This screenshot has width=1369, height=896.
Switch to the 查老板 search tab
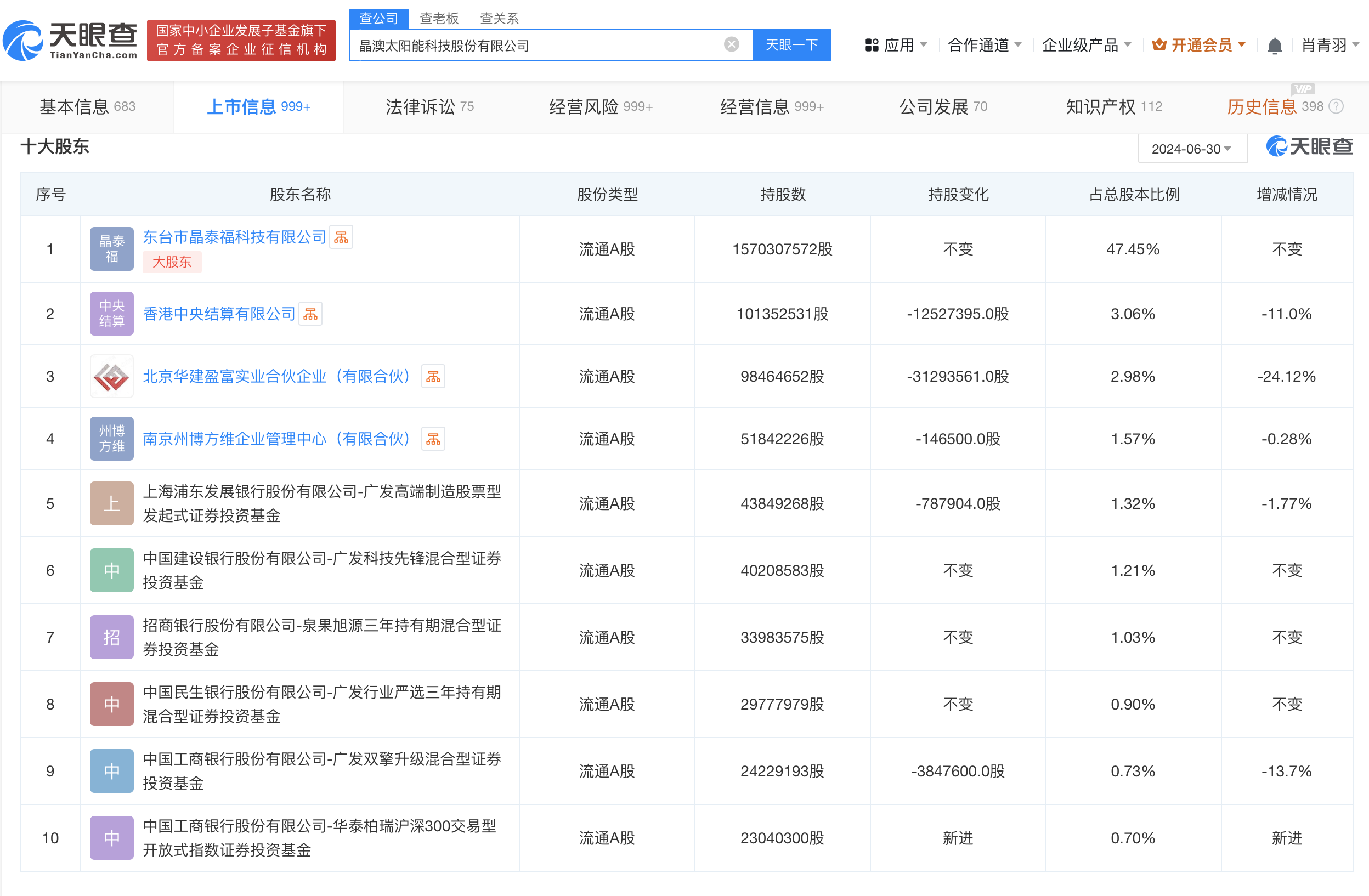coord(439,19)
